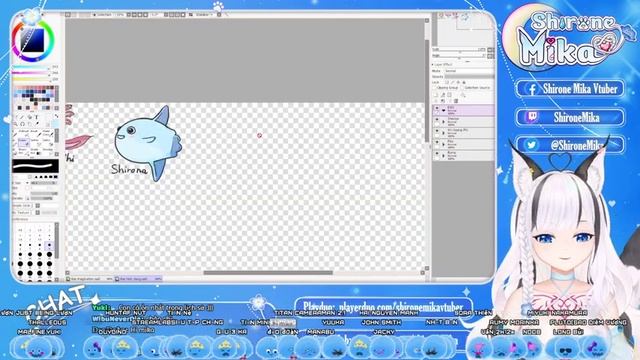Click the new layer folder icon
Image resolution: width=640 pixels, height=360 pixels.
449,95
